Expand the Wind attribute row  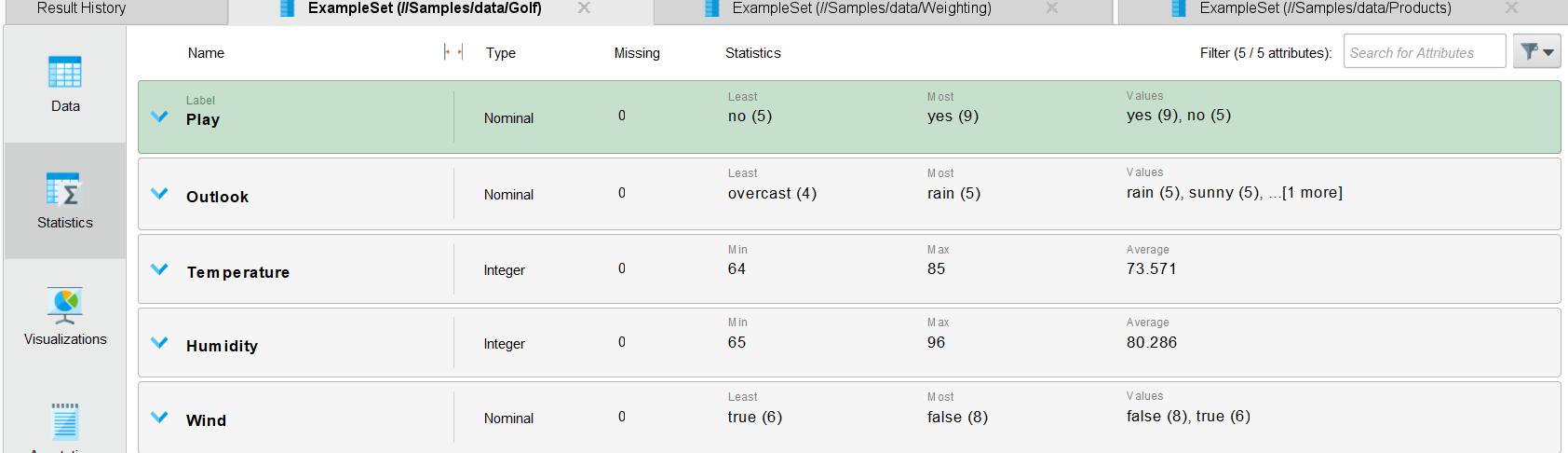click(159, 418)
